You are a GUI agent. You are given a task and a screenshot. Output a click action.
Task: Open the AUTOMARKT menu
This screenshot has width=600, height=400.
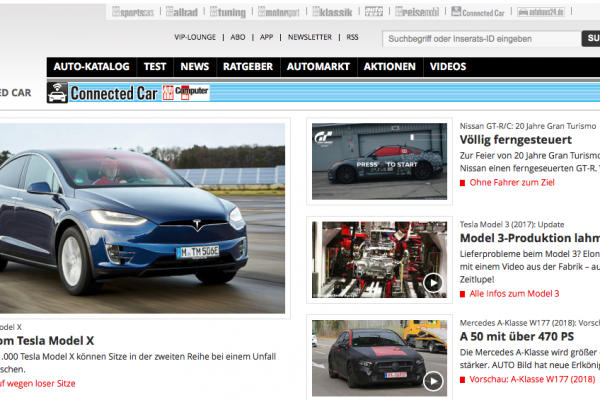point(318,67)
